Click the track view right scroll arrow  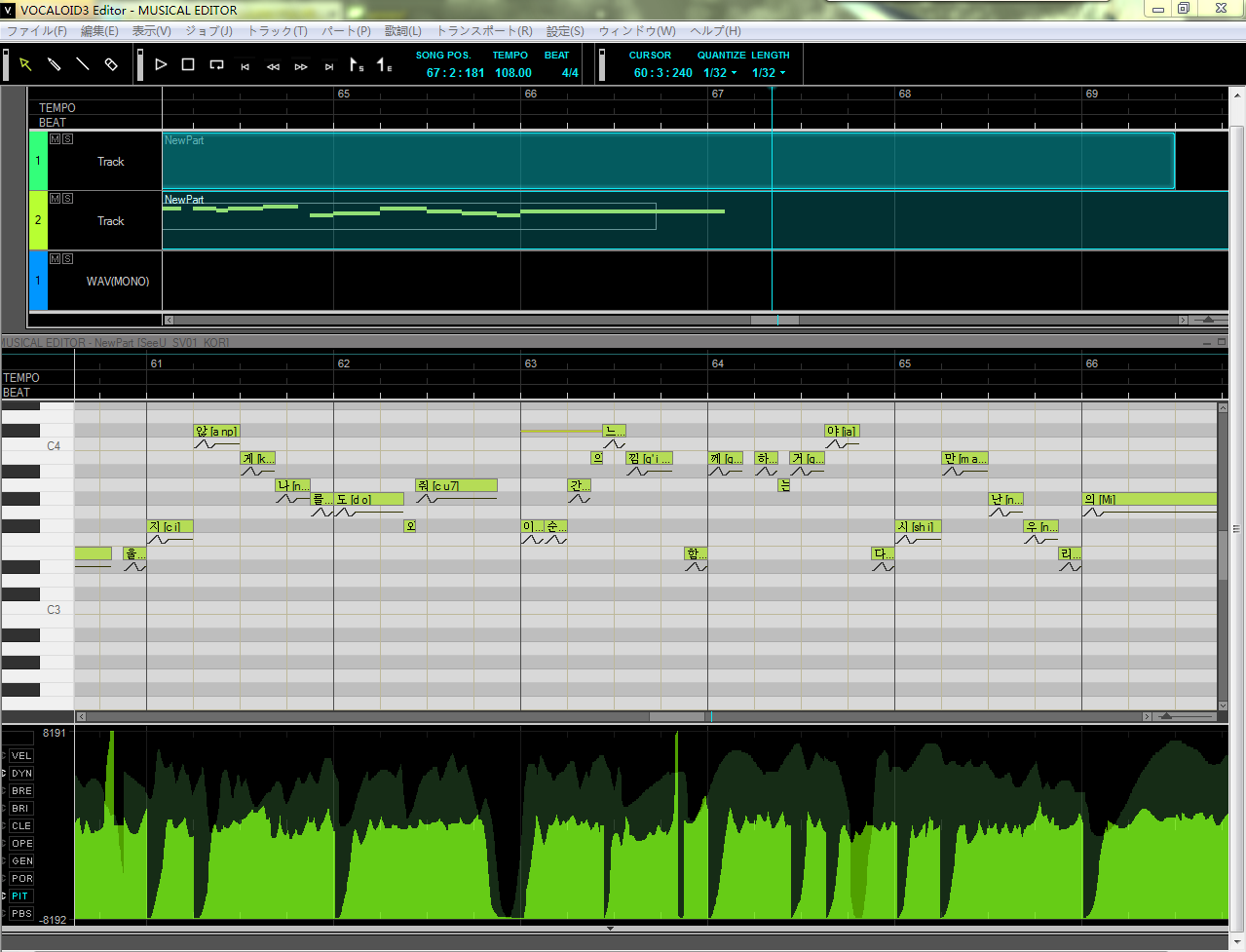click(1184, 320)
